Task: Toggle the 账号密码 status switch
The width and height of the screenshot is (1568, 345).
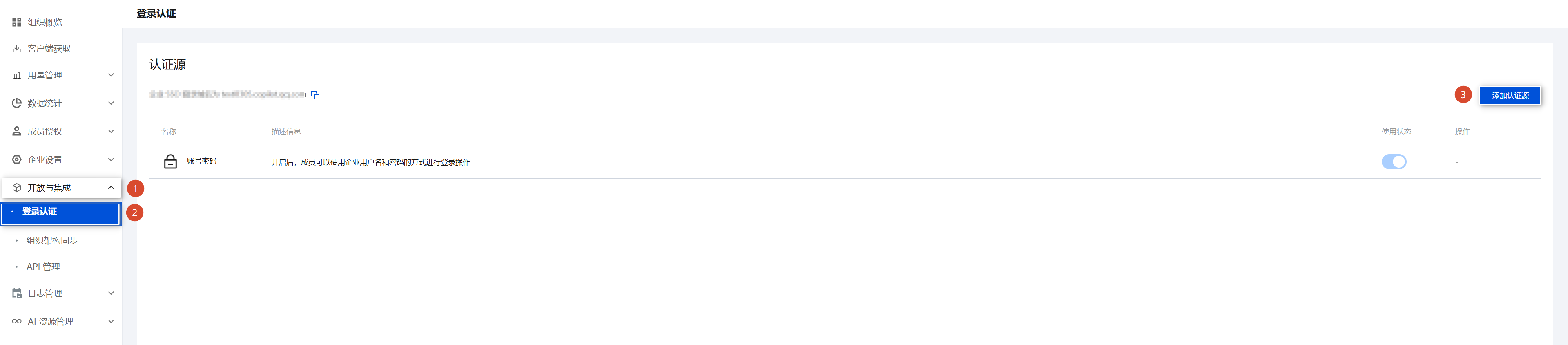Action: click(x=1393, y=161)
